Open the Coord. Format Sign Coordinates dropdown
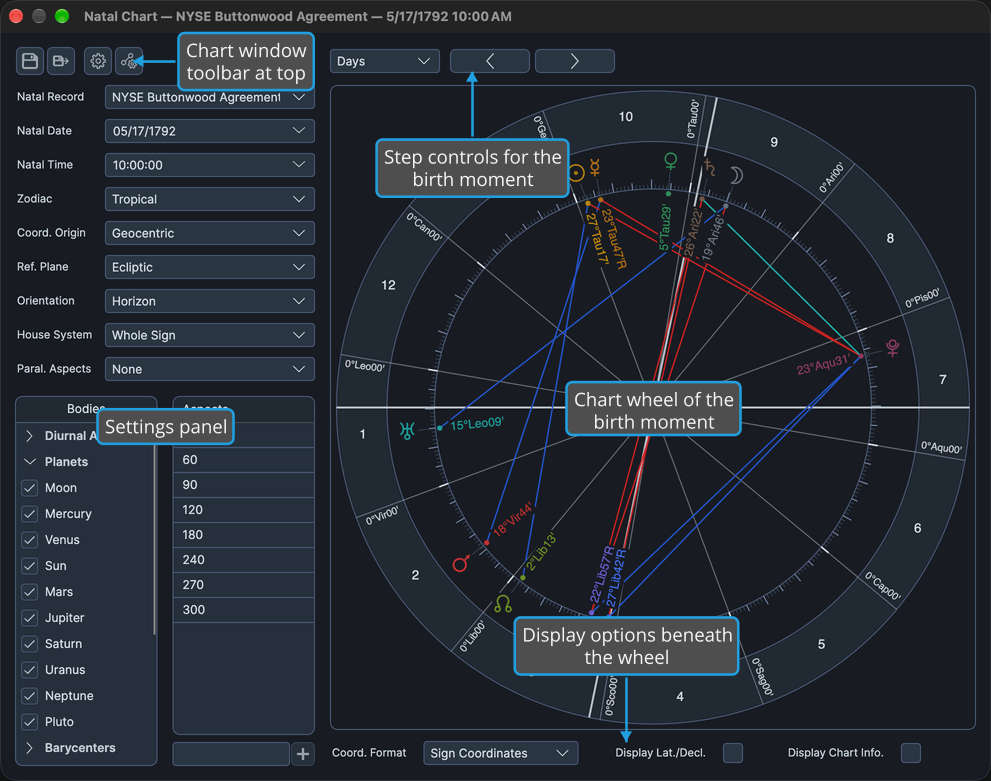The image size is (991, 781). [x=501, y=753]
